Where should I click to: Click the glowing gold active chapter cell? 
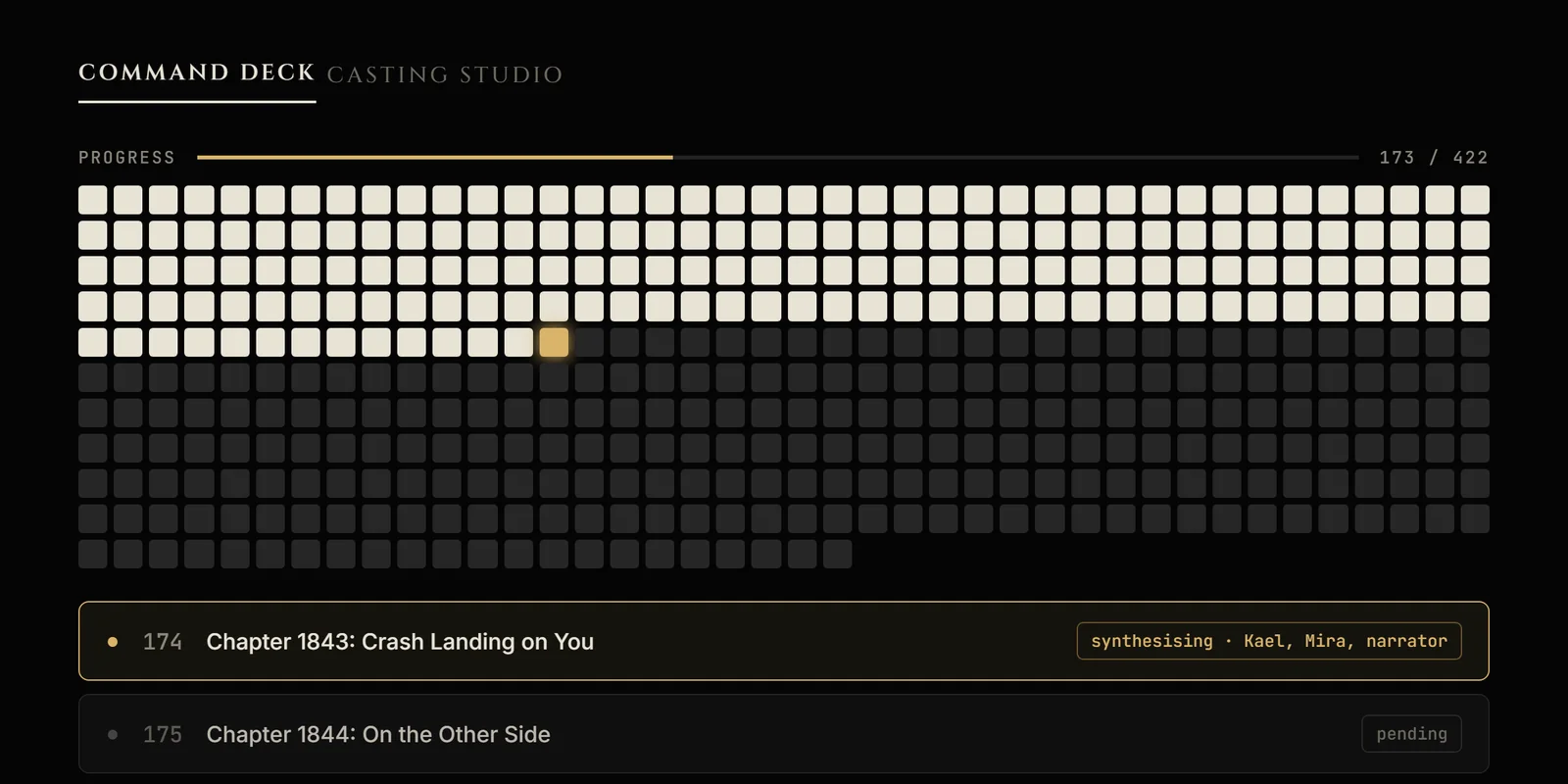554,342
